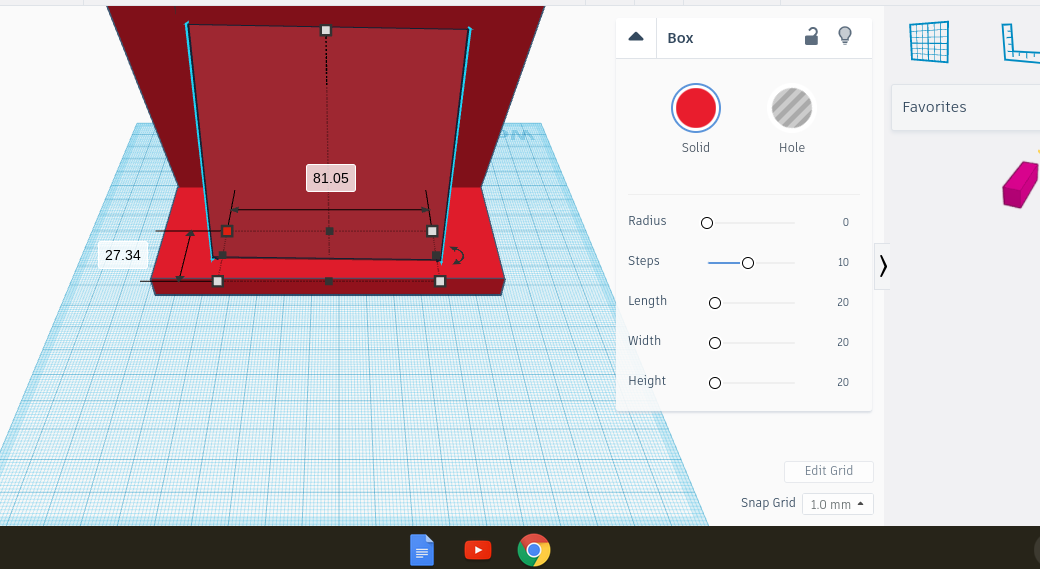1040x569 pixels.
Task: Click the Steps value 10
Action: [x=842, y=262]
